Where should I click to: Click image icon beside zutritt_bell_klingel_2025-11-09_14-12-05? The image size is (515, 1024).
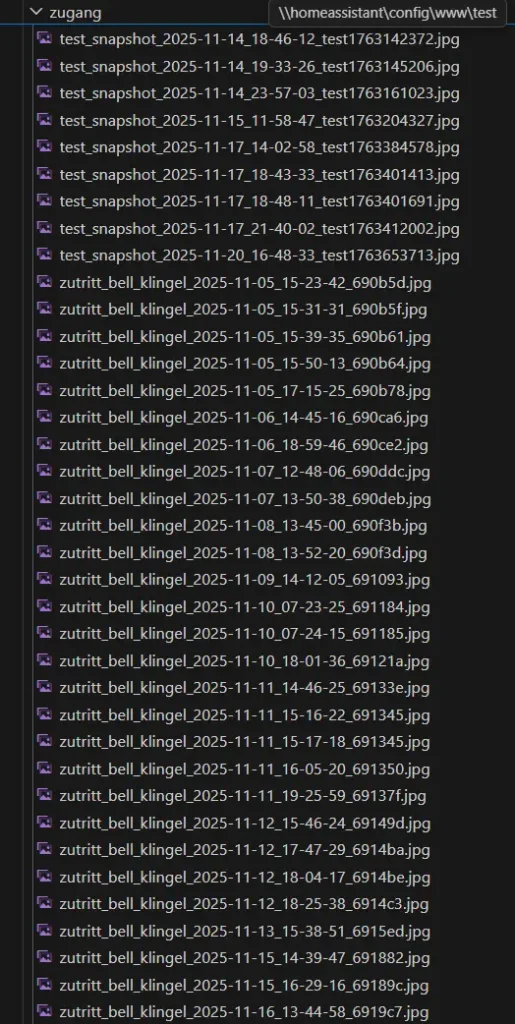(x=44, y=579)
